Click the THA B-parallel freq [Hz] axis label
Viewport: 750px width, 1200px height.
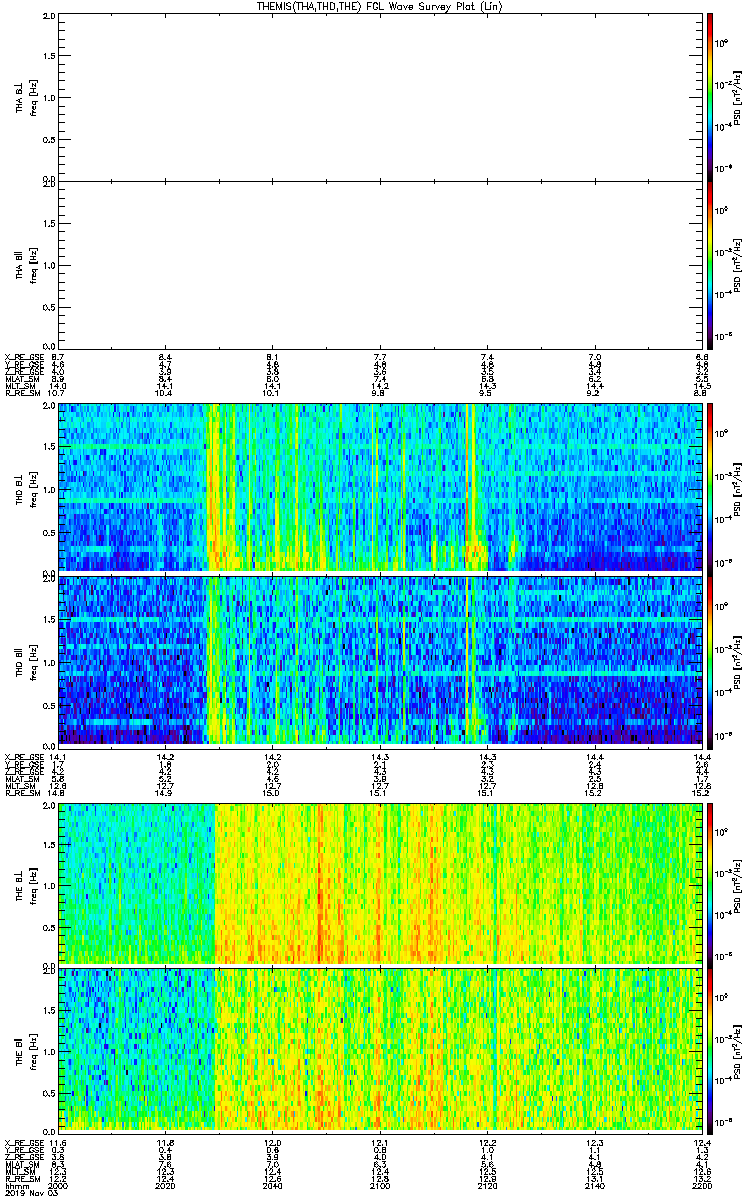pos(33,264)
